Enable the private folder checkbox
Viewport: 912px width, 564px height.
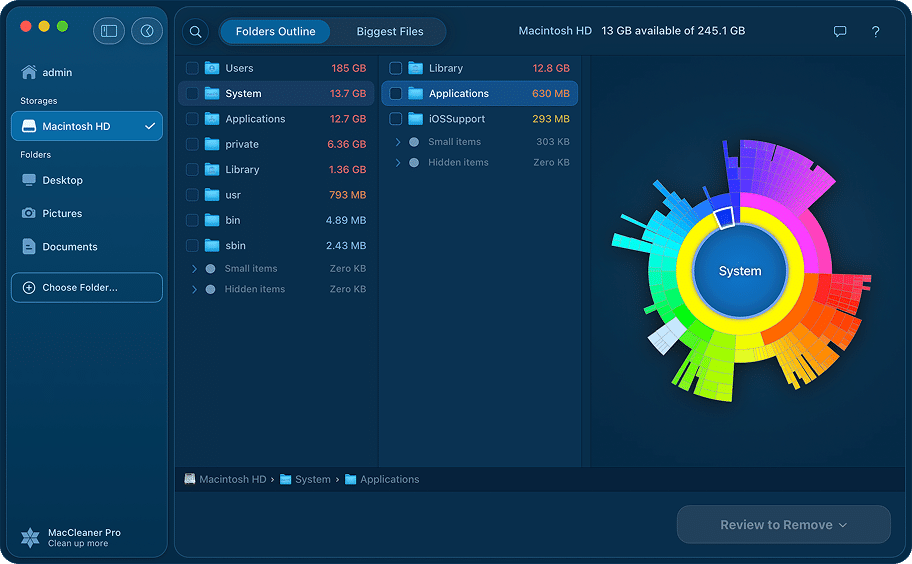pyautogui.click(x=192, y=144)
